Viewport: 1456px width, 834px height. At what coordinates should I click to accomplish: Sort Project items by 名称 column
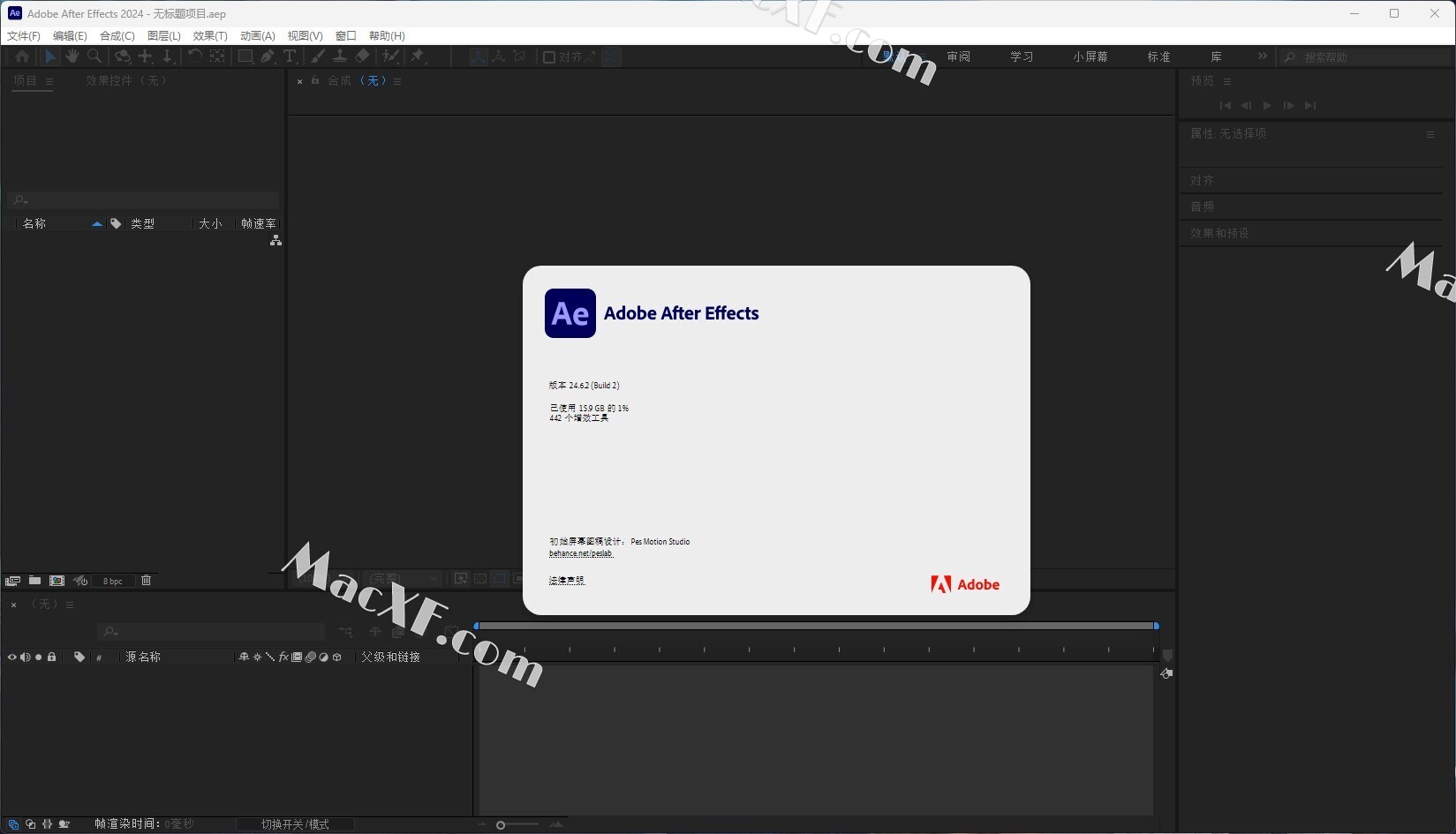click(34, 224)
